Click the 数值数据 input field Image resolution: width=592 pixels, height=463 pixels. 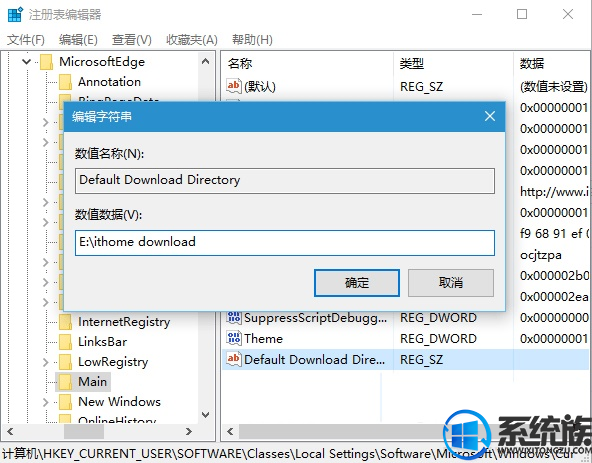(x=285, y=243)
